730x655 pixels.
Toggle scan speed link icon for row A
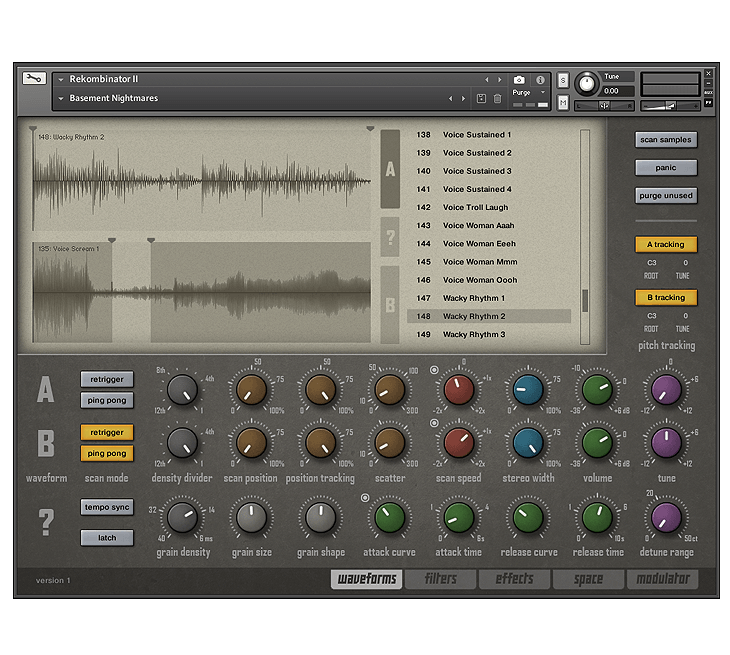(x=434, y=370)
